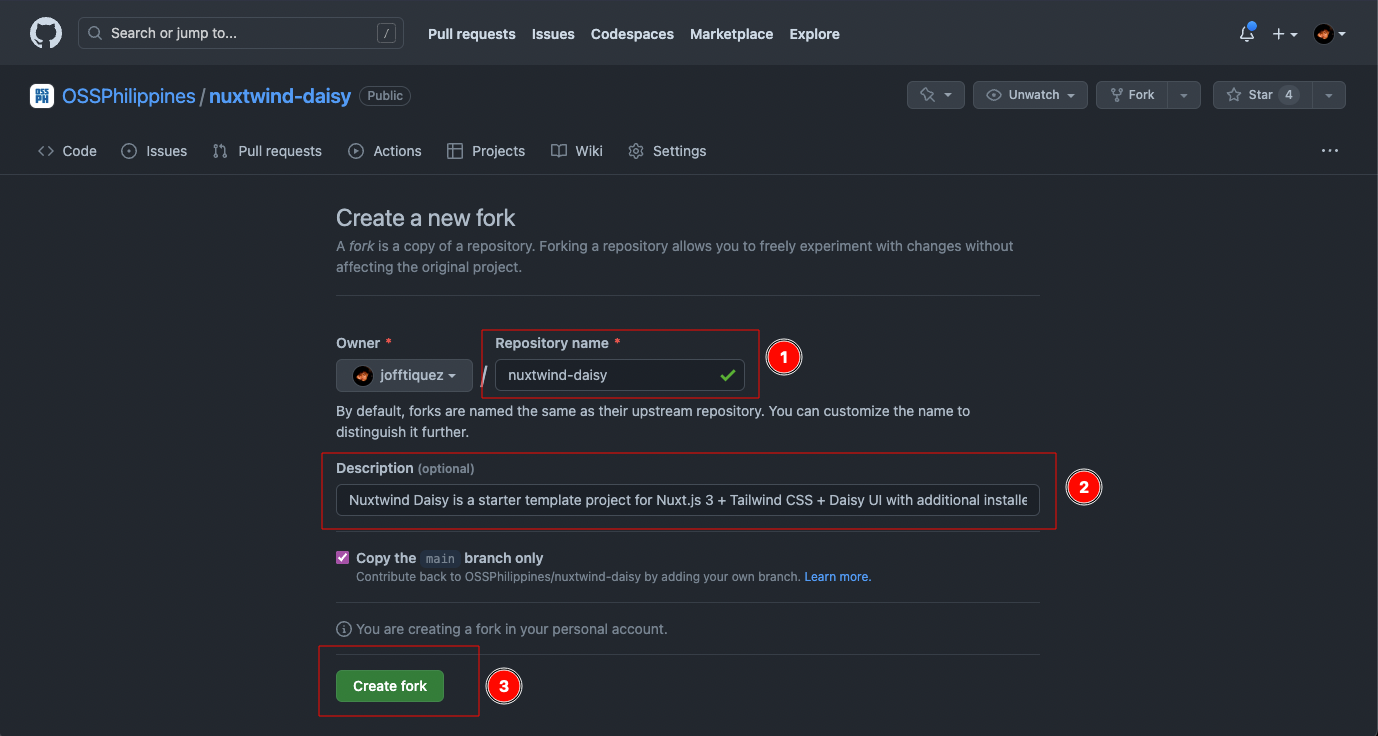The width and height of the screenshot is (1378, 736).
Task: Switch to the Code tab
Action: tap(67, 151)
